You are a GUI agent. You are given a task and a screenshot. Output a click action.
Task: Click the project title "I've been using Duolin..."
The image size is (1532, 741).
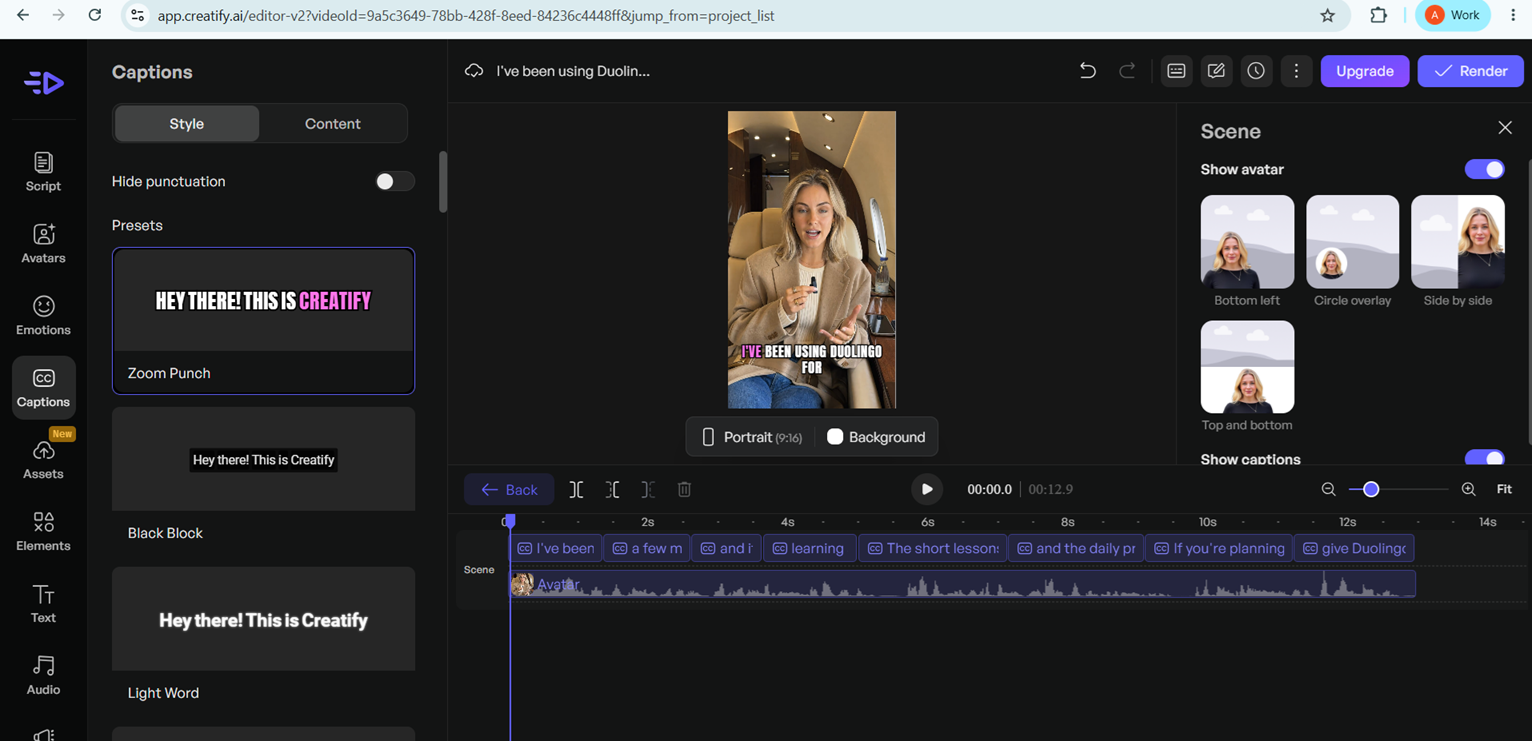tap(573, 71)
